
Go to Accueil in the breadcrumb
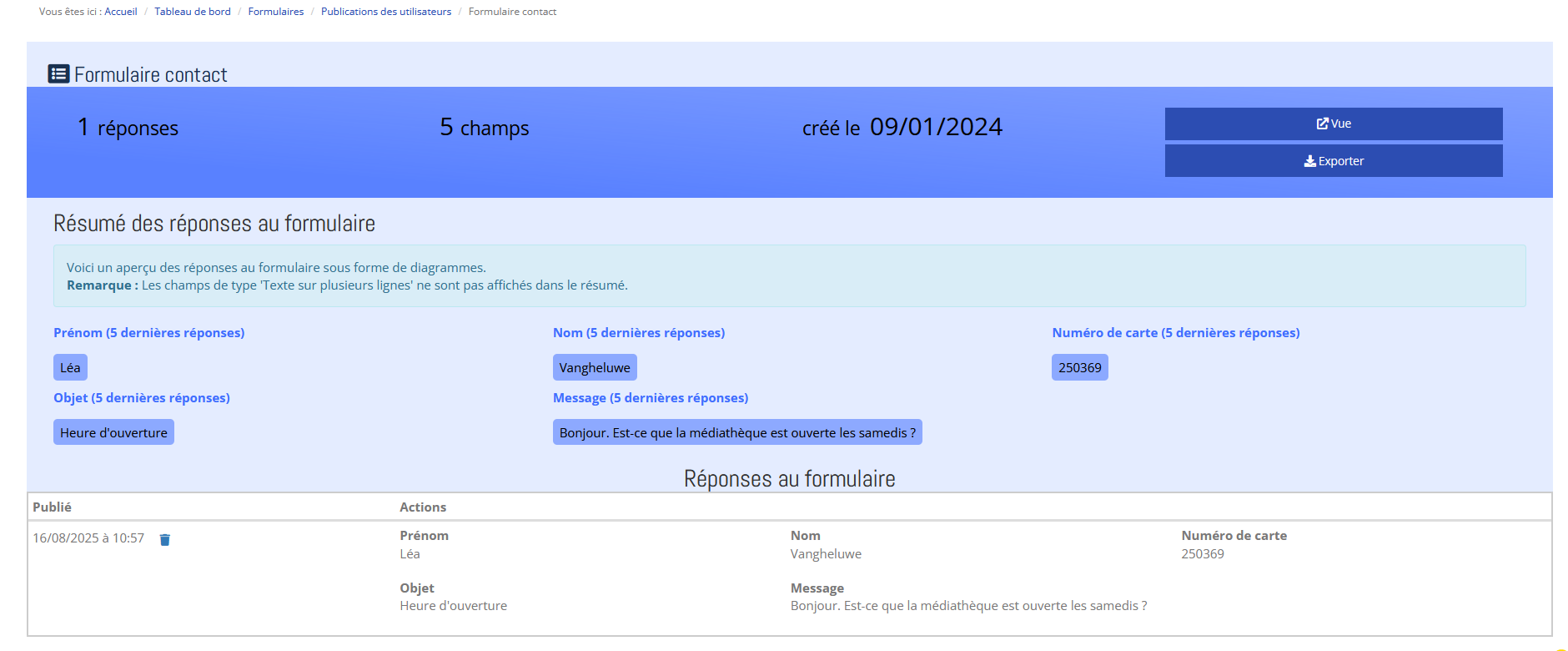pos(120,12)
